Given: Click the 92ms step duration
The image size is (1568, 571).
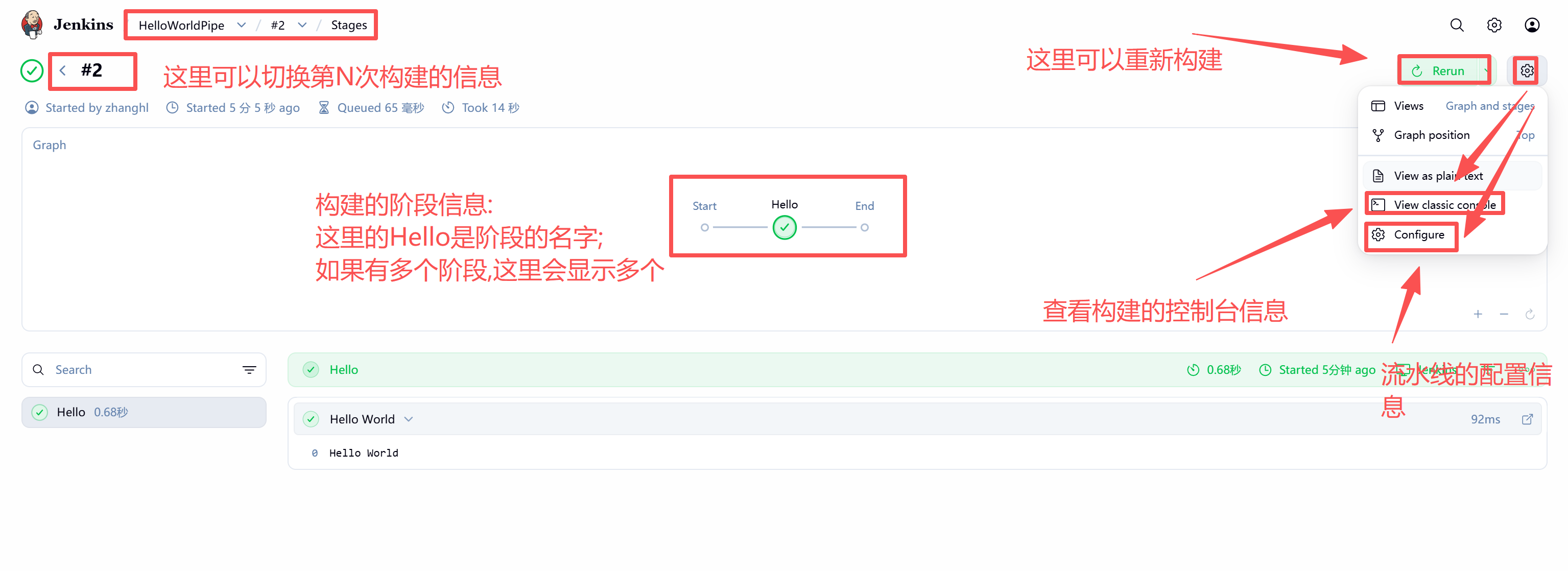Looking at the screenshot, I should point(1485,419).
